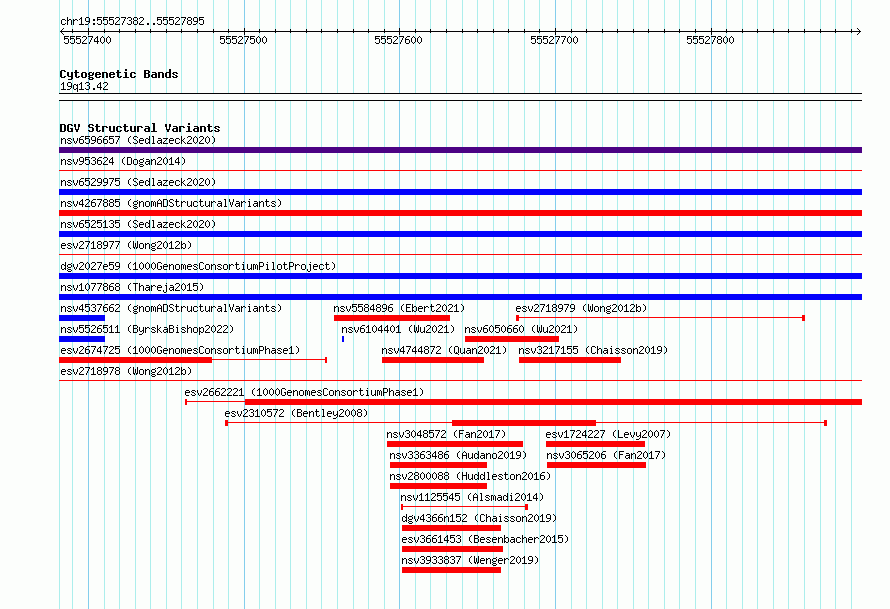Click the Cytogenetic Bands track title
Viewport: 890px width, 609px height.
point(119,74)
